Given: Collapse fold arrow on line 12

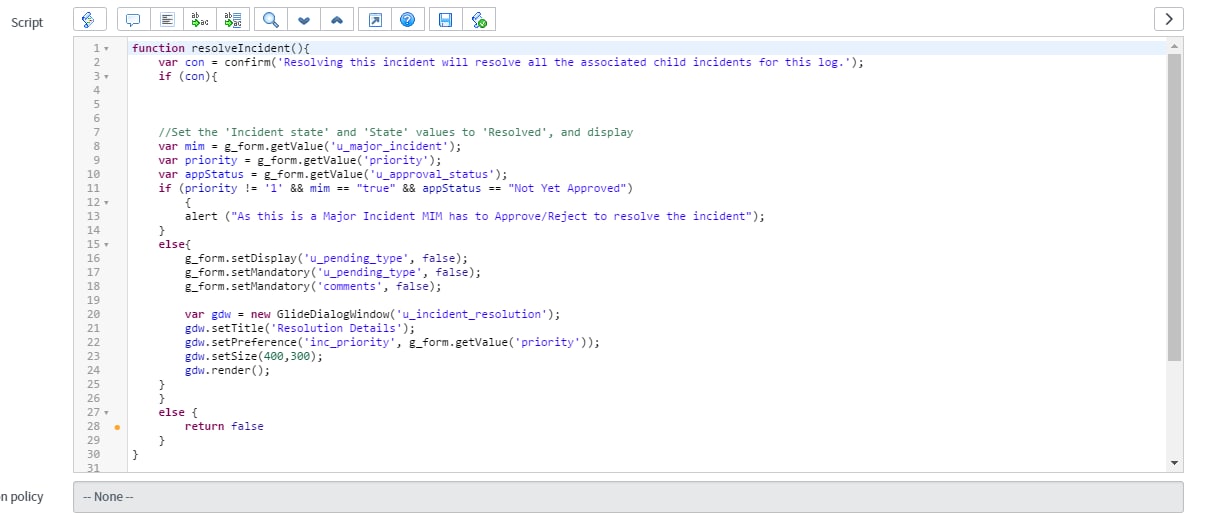Looking at the screenshot, I should pos(107,202).
